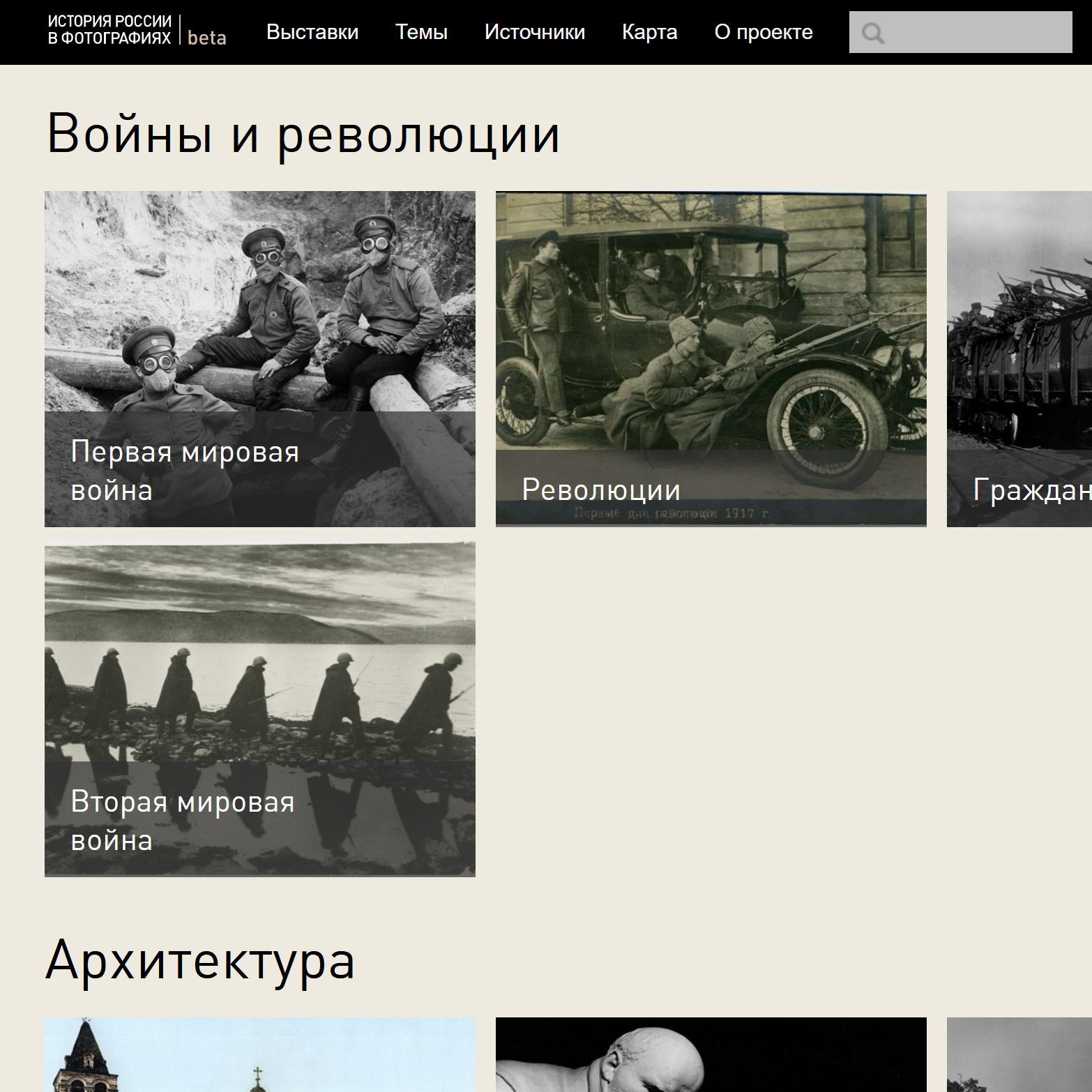Screen dimensions: 1092x1092
Task: Click the 'Вторая мировая война' caption
Action: click(x=183, y=821)
